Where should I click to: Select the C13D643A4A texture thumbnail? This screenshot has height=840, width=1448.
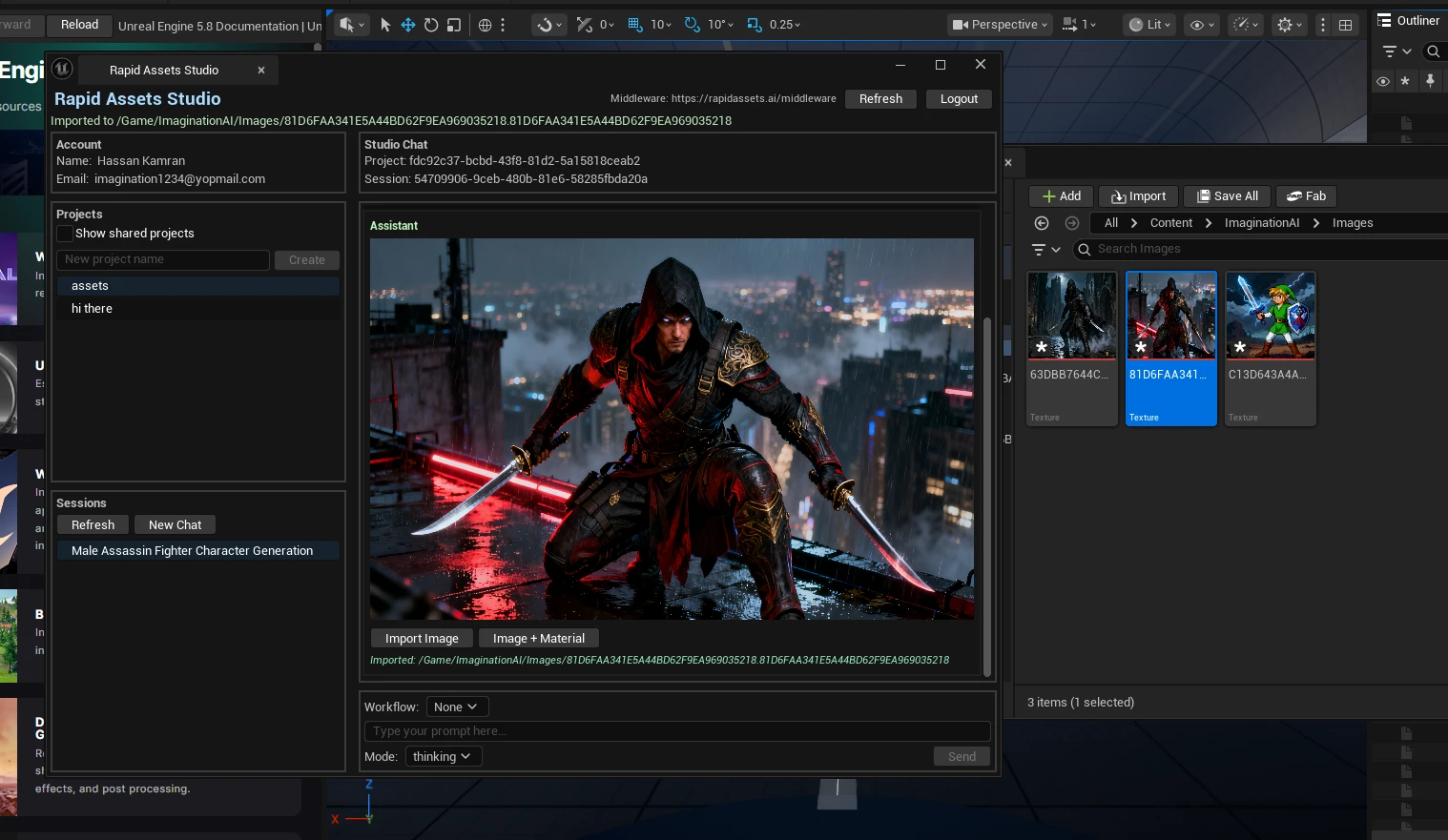tap(1271, 348)
